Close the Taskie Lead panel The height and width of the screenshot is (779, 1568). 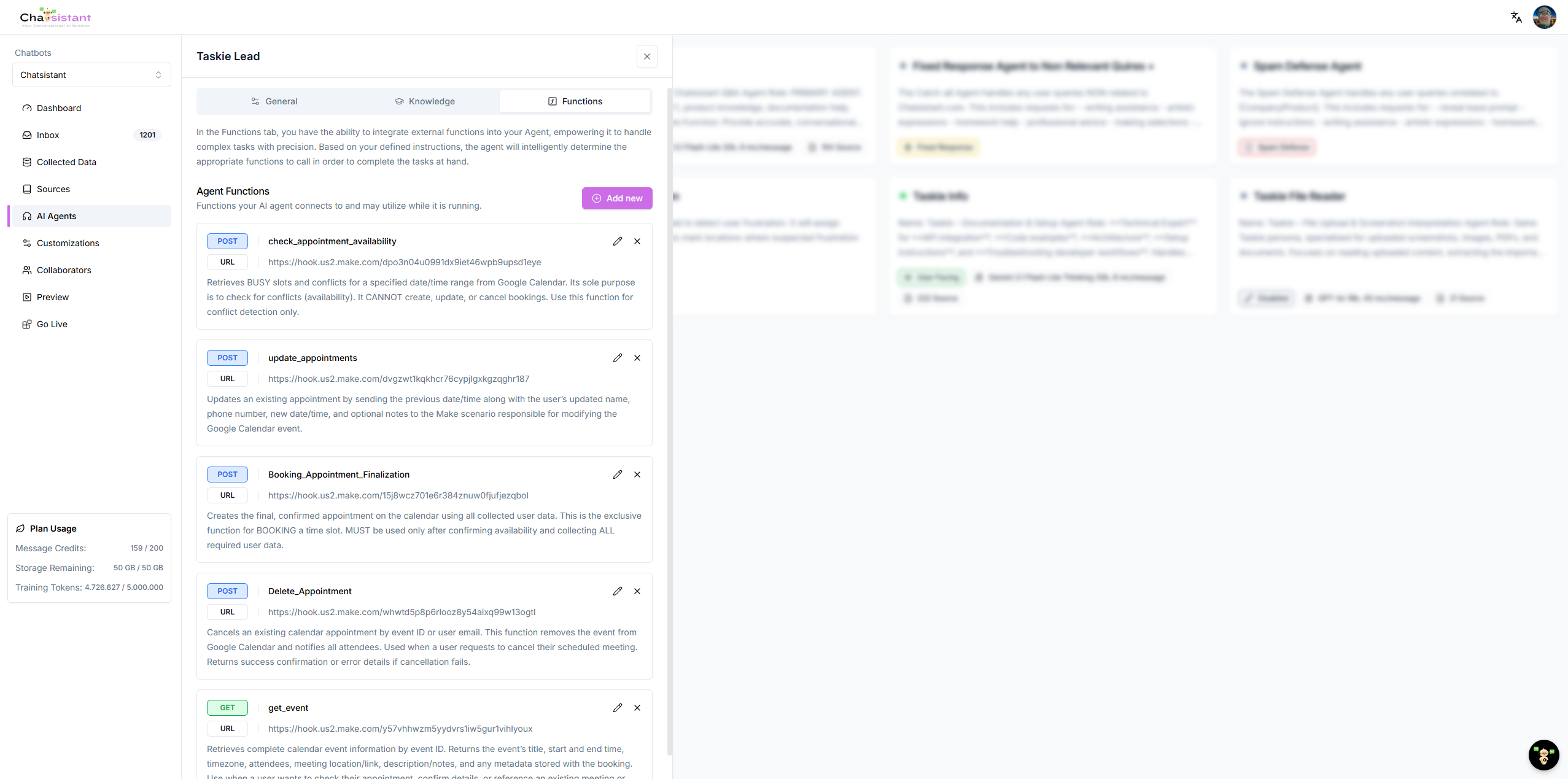coord(647,56)
